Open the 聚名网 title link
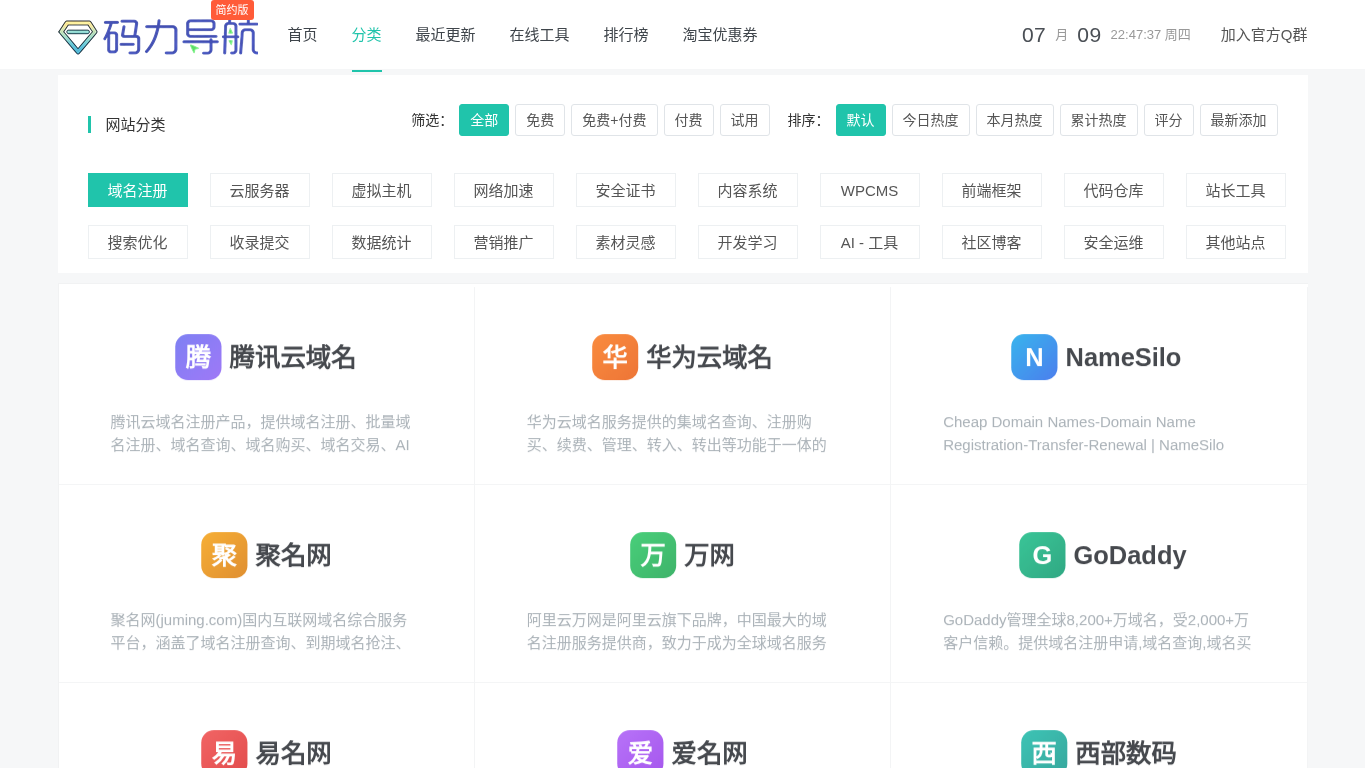 click(x=293, y=555)
